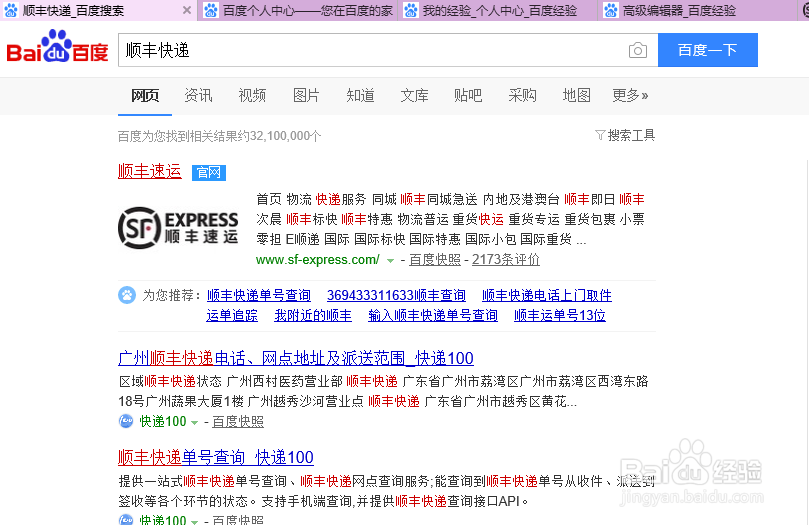Expand the dropdown arrow after www.sf-express.com/

pyautogui.click(x=391, y=260)
